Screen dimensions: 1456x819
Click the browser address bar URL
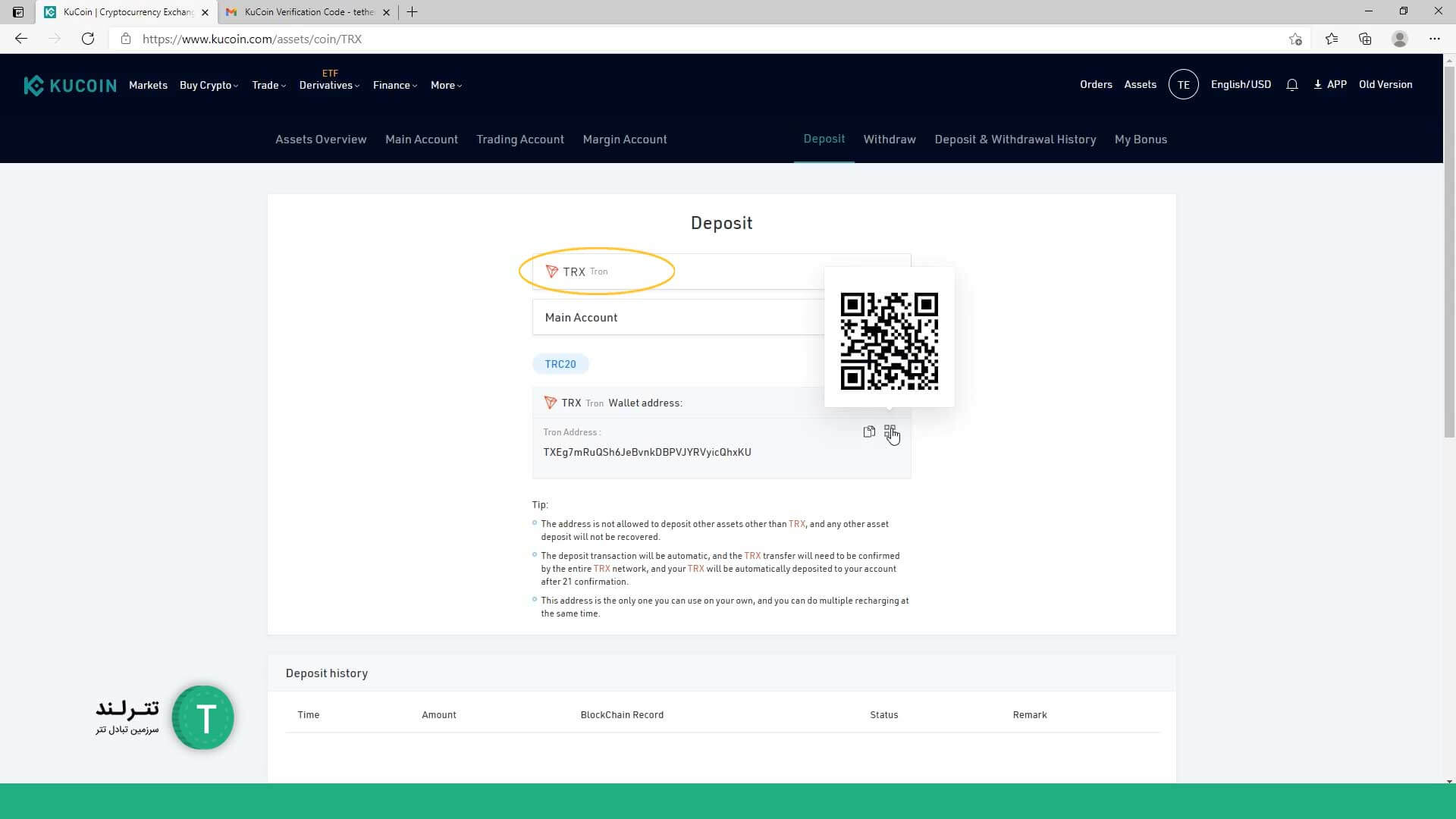252,39
